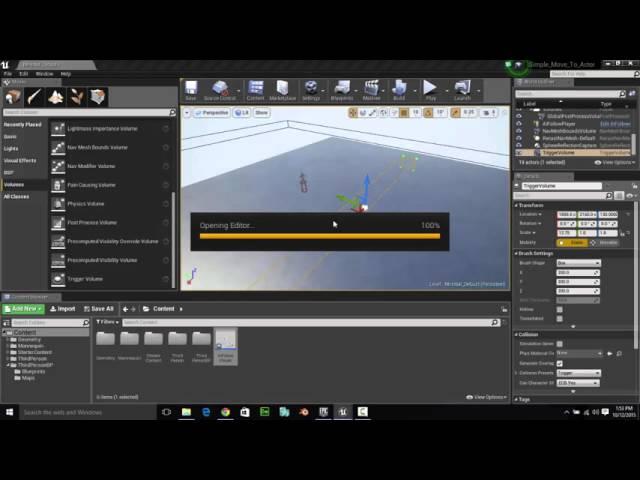Select the scale gizmo tool in viewport
Screen dimensions: 640x480
coord(373,113)
